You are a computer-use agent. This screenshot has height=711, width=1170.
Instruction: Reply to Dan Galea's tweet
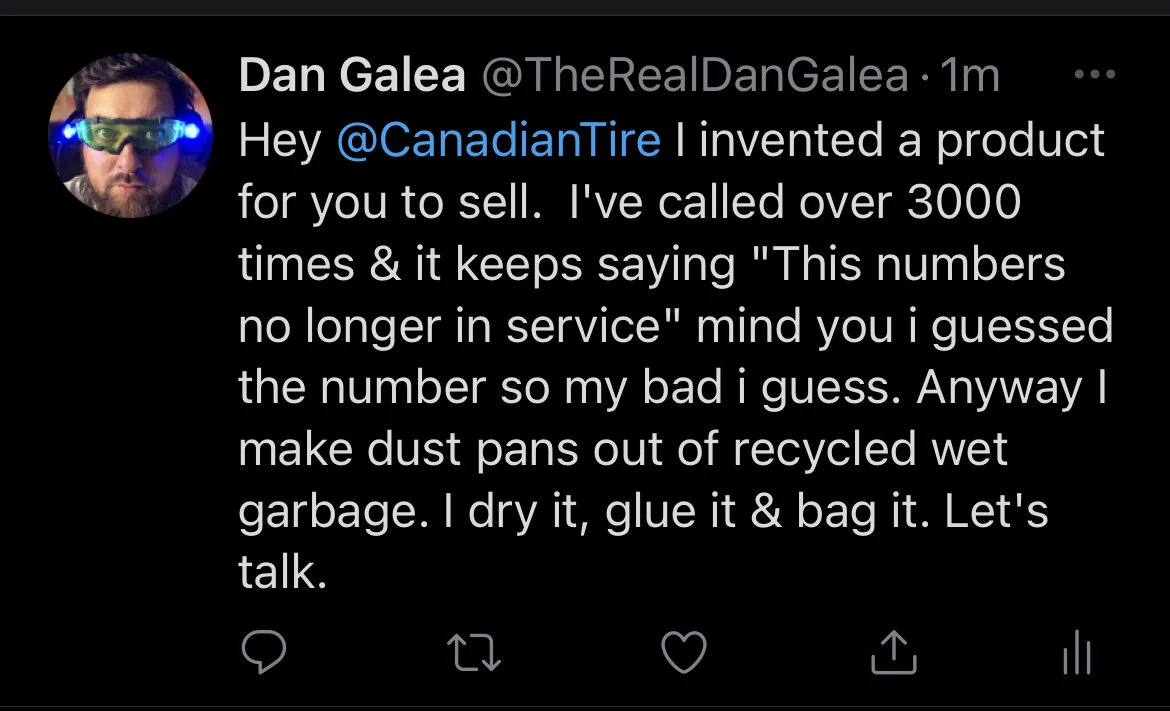pyautogui.click(x=264, y=651)
